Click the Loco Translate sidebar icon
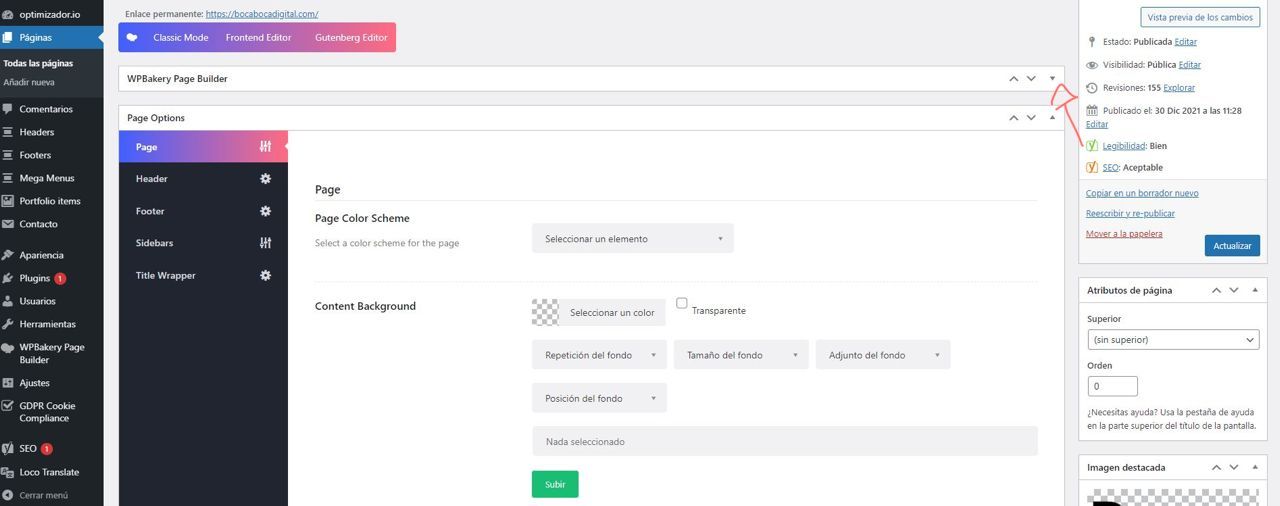The height and width of the screenshot is (506, 1280). pyautogui.click(x=9, y=472)
